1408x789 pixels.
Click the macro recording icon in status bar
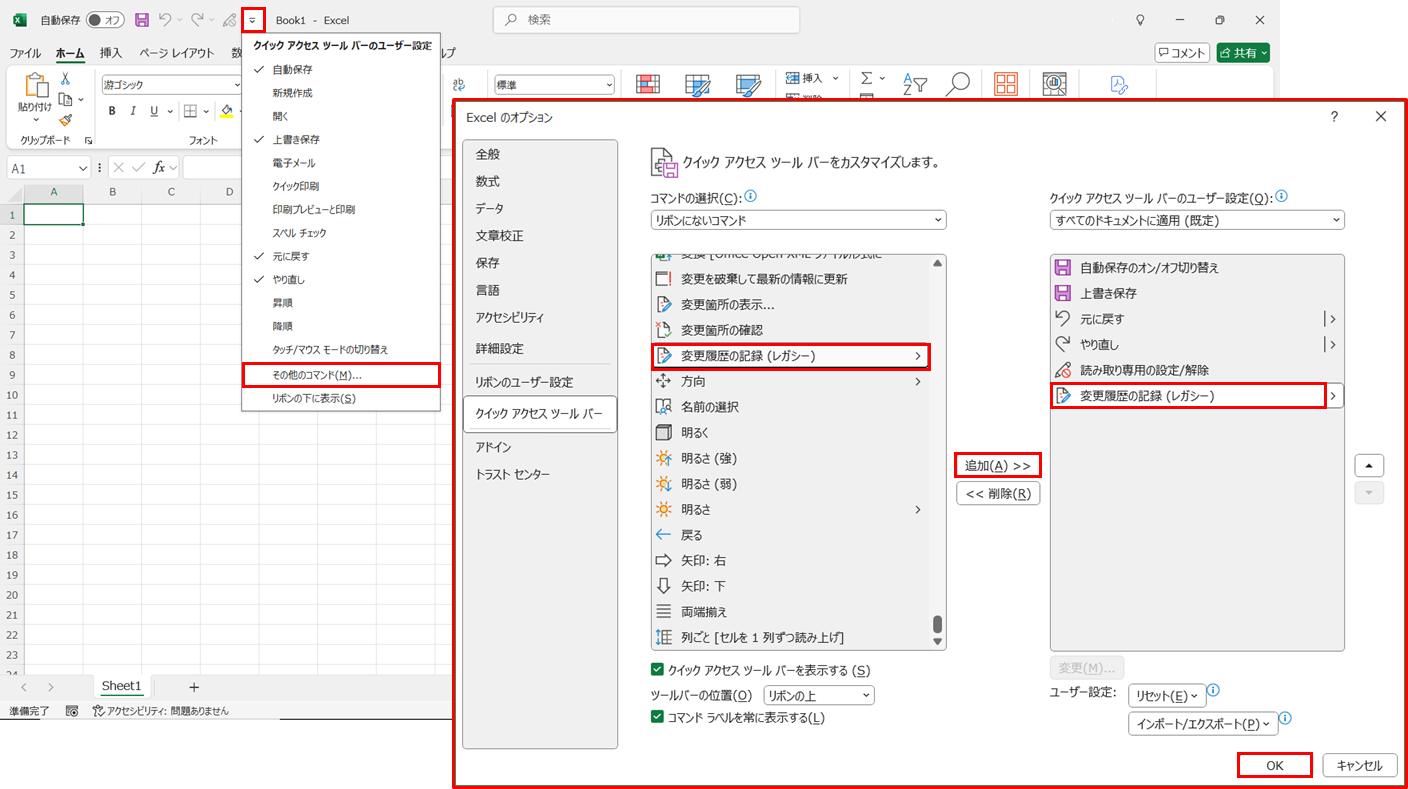[x=71, y=711]
